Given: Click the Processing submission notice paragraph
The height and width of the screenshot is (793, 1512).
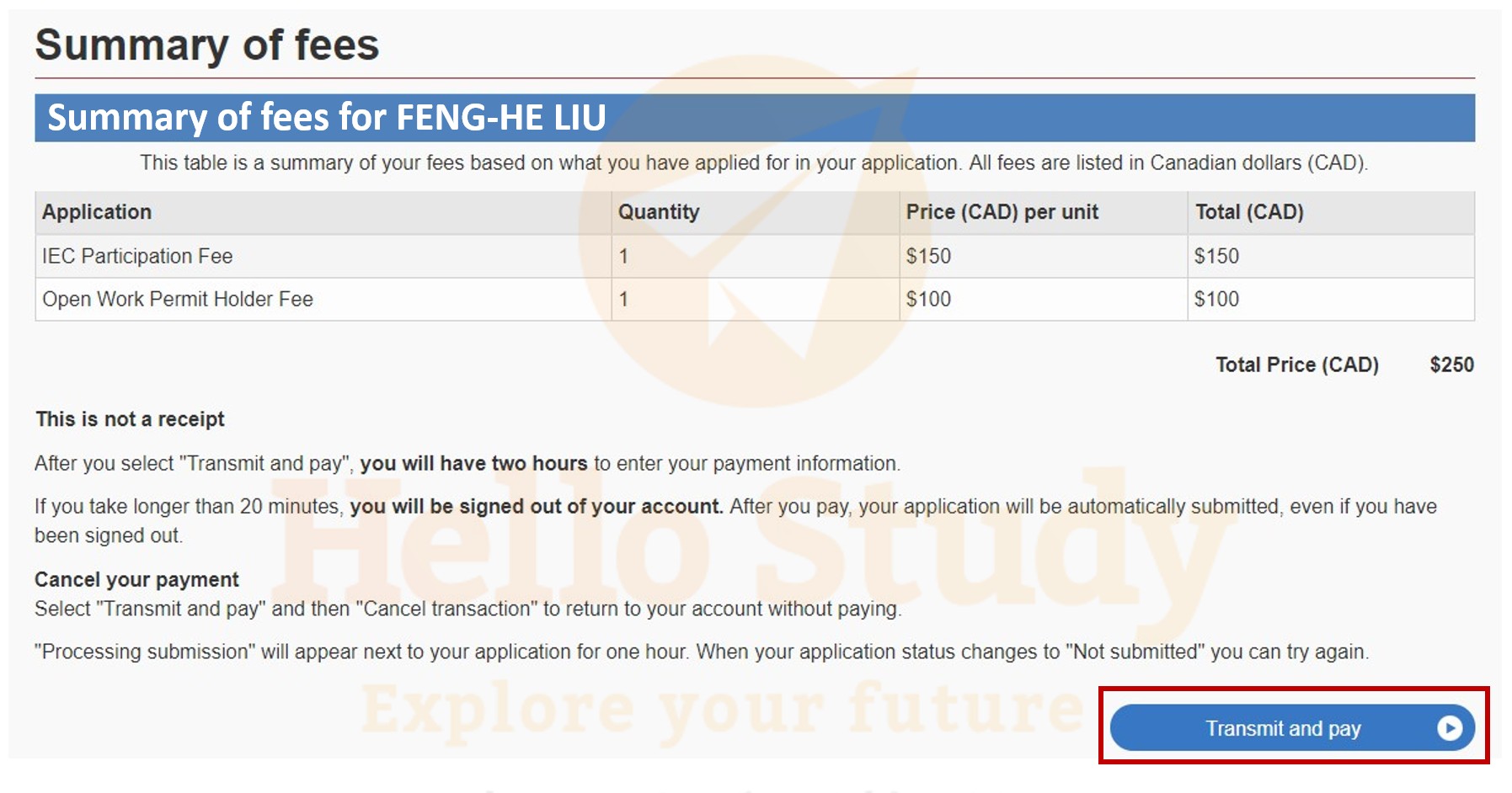Looking at the screenshot, I should click(x=702, y=652).
